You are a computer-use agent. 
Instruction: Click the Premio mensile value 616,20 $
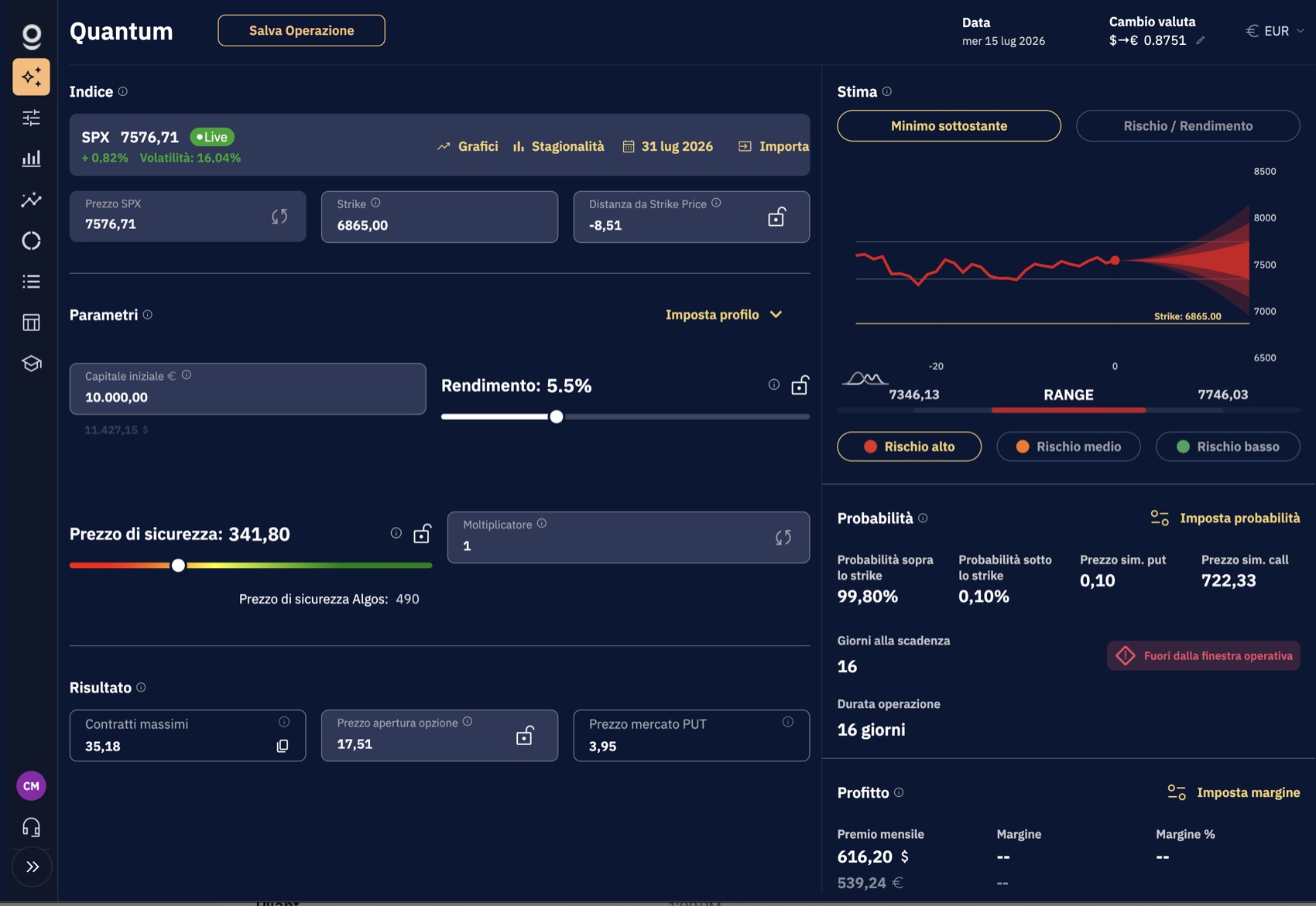coord(873,856)
